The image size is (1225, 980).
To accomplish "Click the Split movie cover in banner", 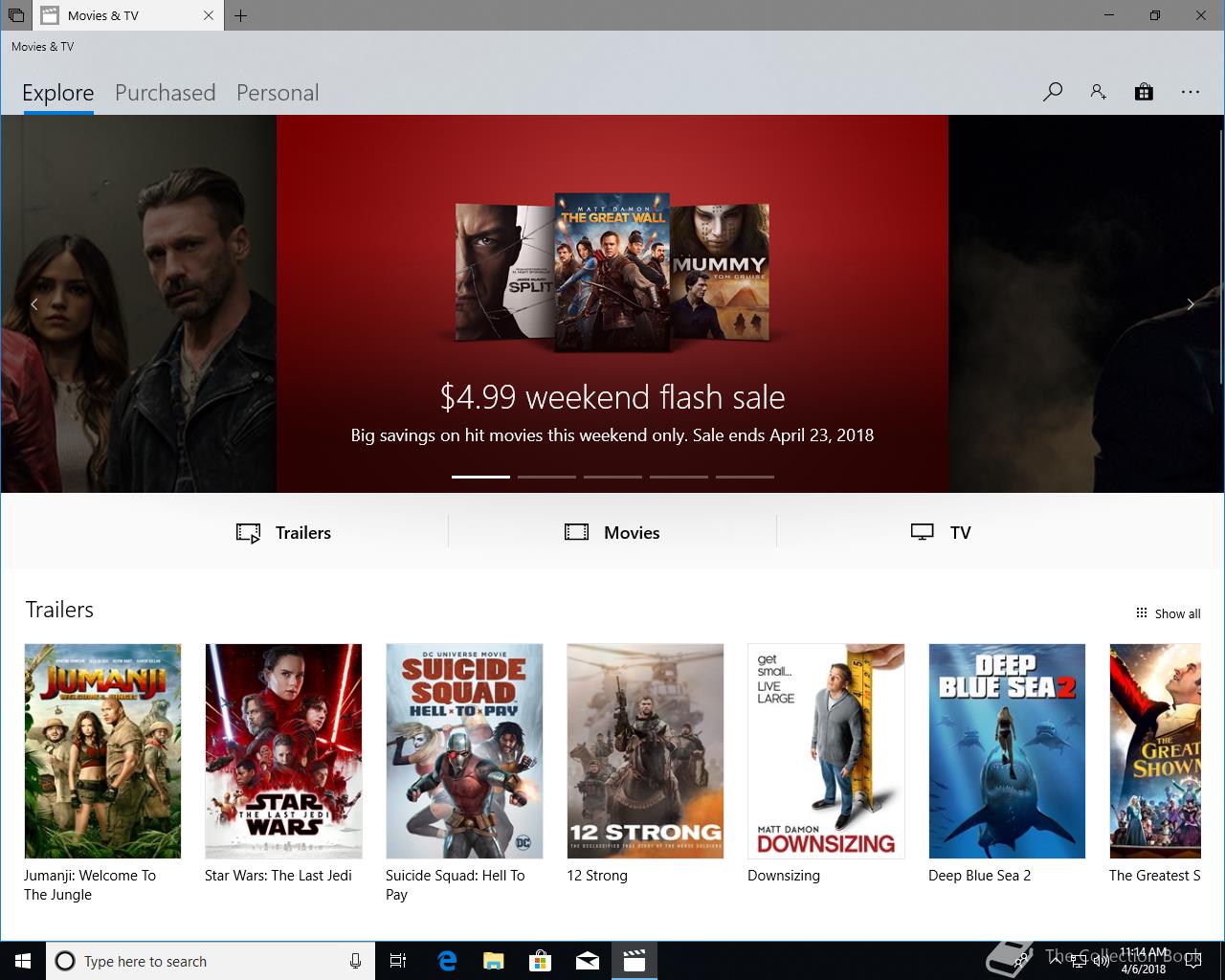I will click(504, 273).
